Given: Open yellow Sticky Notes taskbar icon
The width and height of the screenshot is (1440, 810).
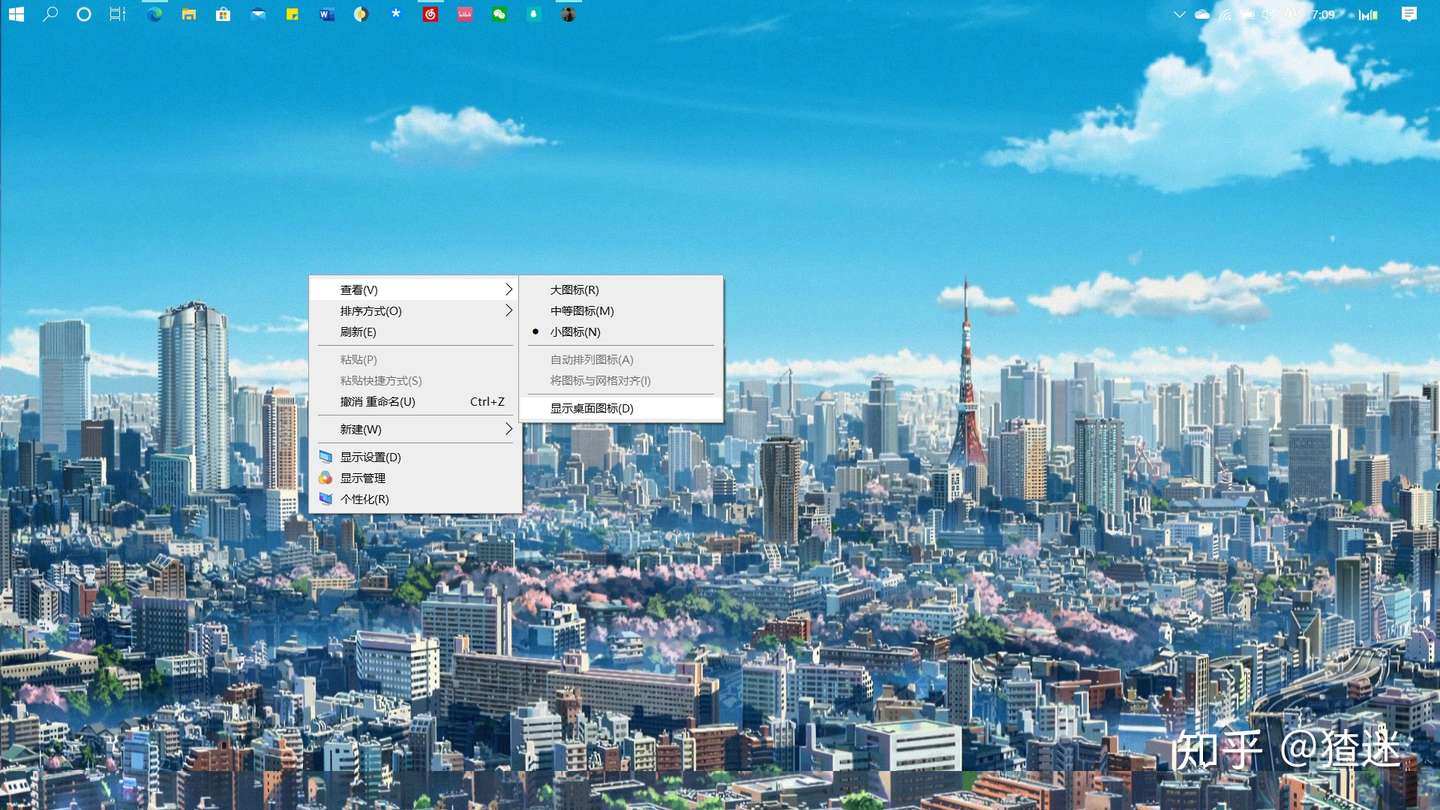Looking at the screenshot, I should [x=292, y=14].
